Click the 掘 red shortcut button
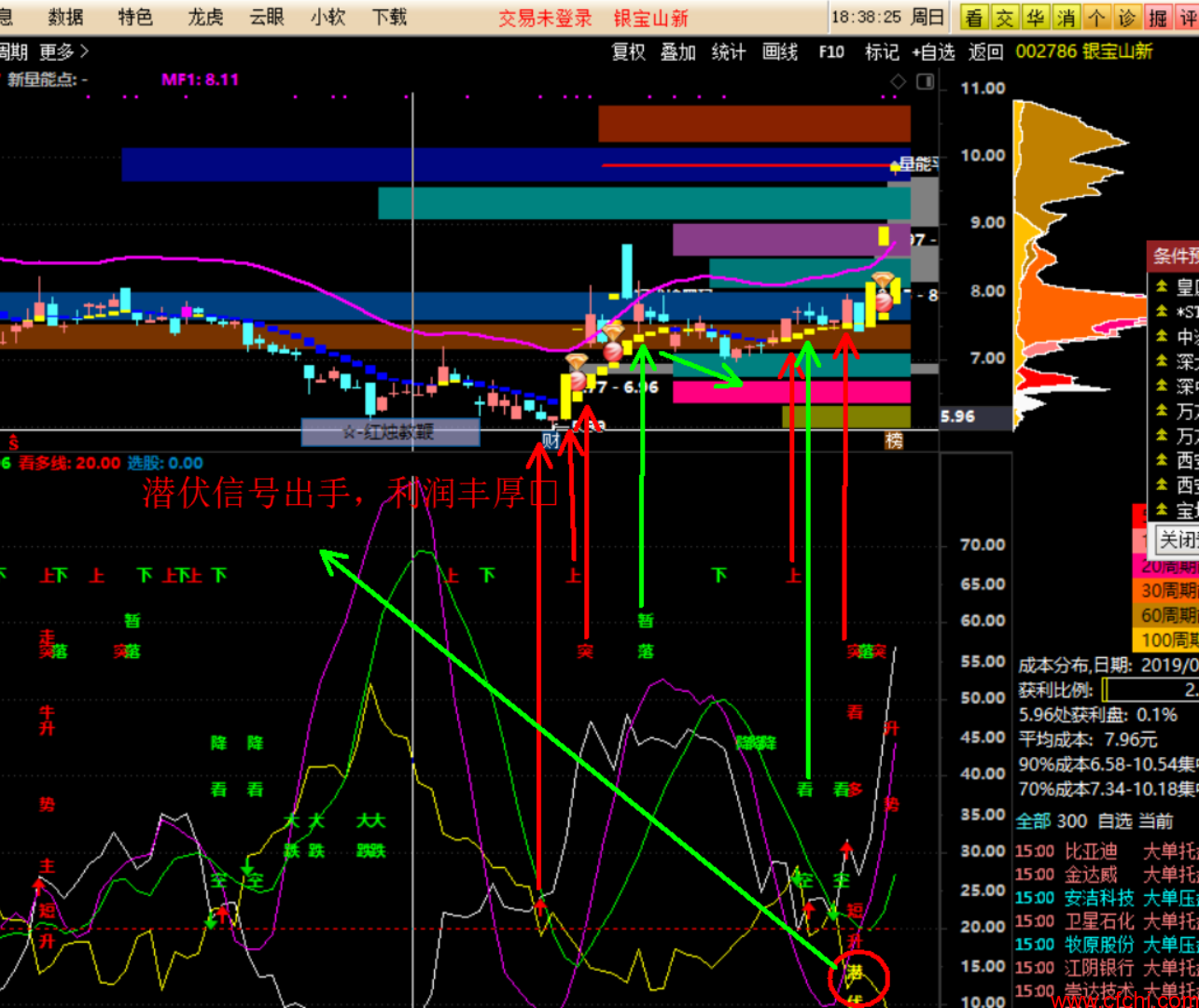This screenshot has height=1008, width=1199. coord(1158,17)
